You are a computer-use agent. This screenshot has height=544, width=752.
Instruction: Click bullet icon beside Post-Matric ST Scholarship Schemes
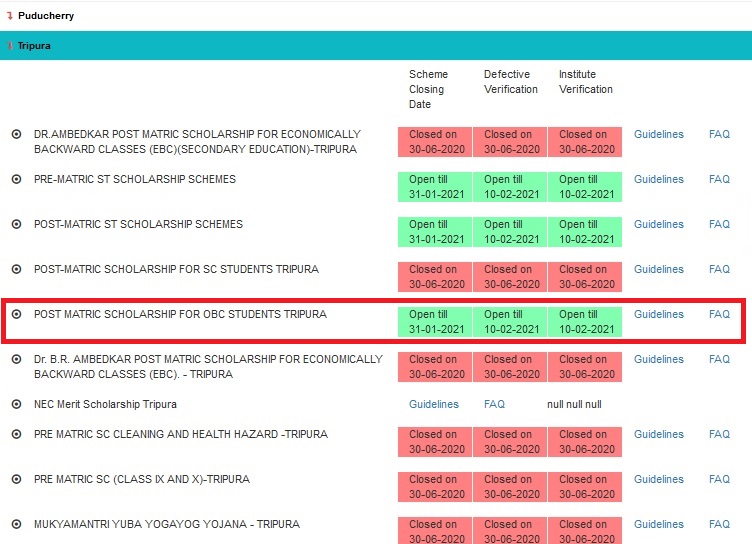pos(16,225)
